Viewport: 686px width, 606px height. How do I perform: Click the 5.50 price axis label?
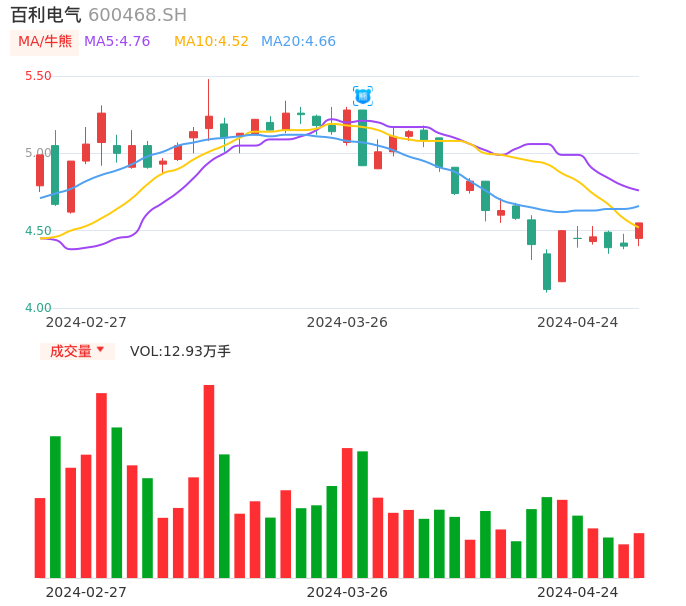point(37,76)
